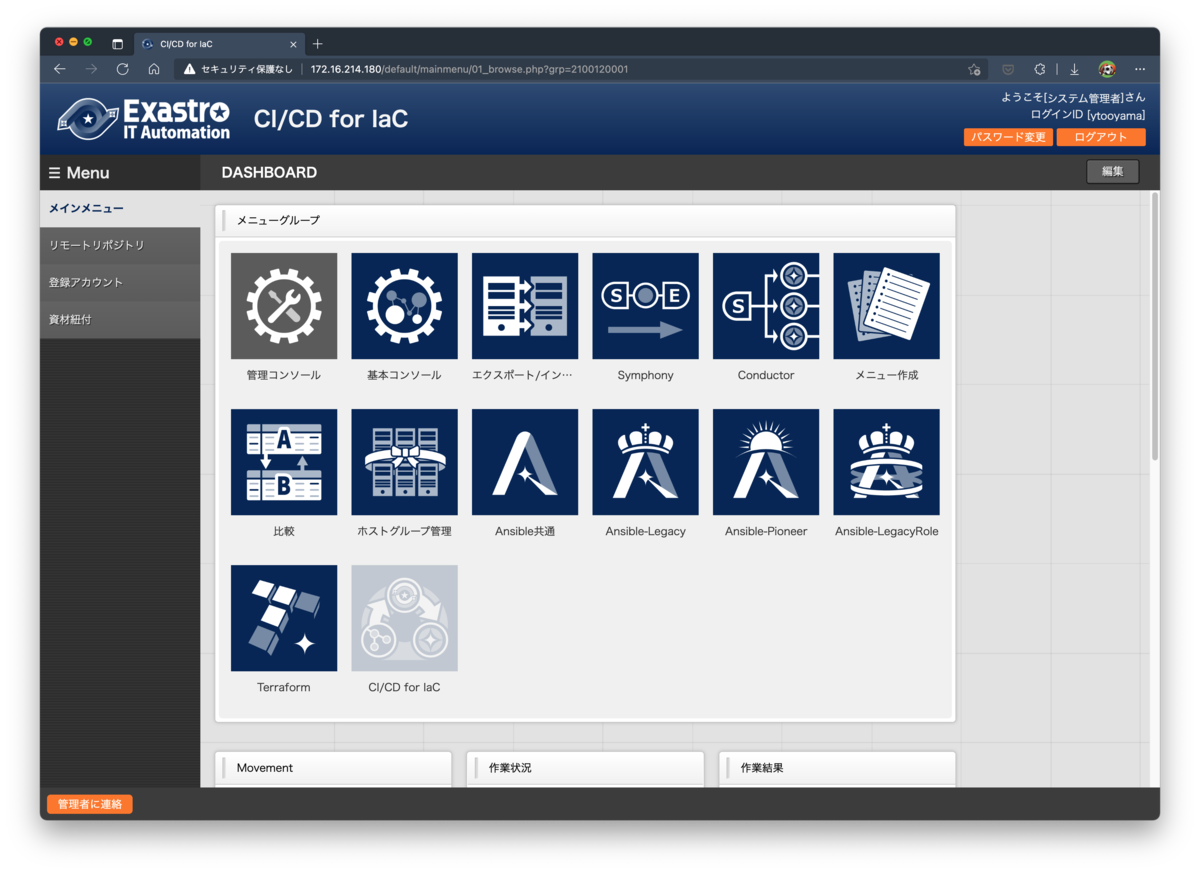Viewport: 1200px width, 873px height.
Task: Open the Ansible-Pioneer menu group icon
Action: tap(766, 462)
